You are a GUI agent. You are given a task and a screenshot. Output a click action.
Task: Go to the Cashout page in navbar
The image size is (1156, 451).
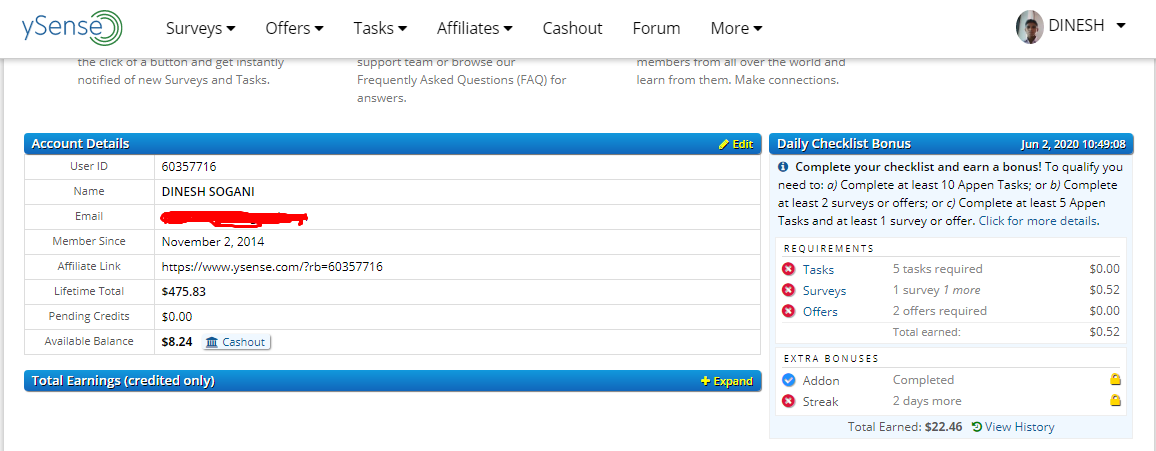(572, 28)
